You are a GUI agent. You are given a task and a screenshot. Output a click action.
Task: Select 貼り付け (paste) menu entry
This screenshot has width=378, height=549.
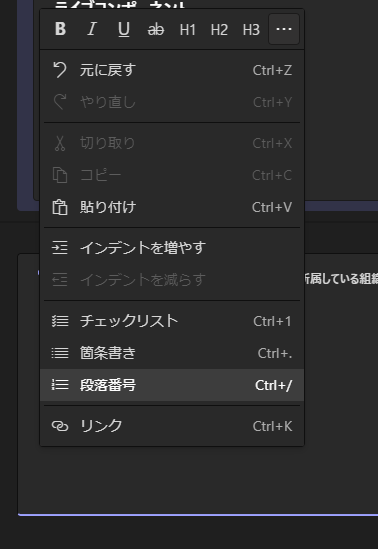click(x=172, y=207)
